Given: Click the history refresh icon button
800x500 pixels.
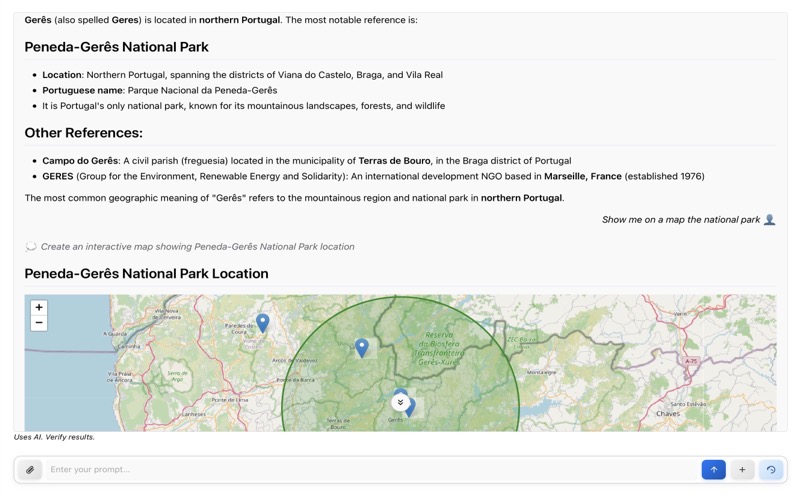Looking at the screenshot, I should point(770,470).
